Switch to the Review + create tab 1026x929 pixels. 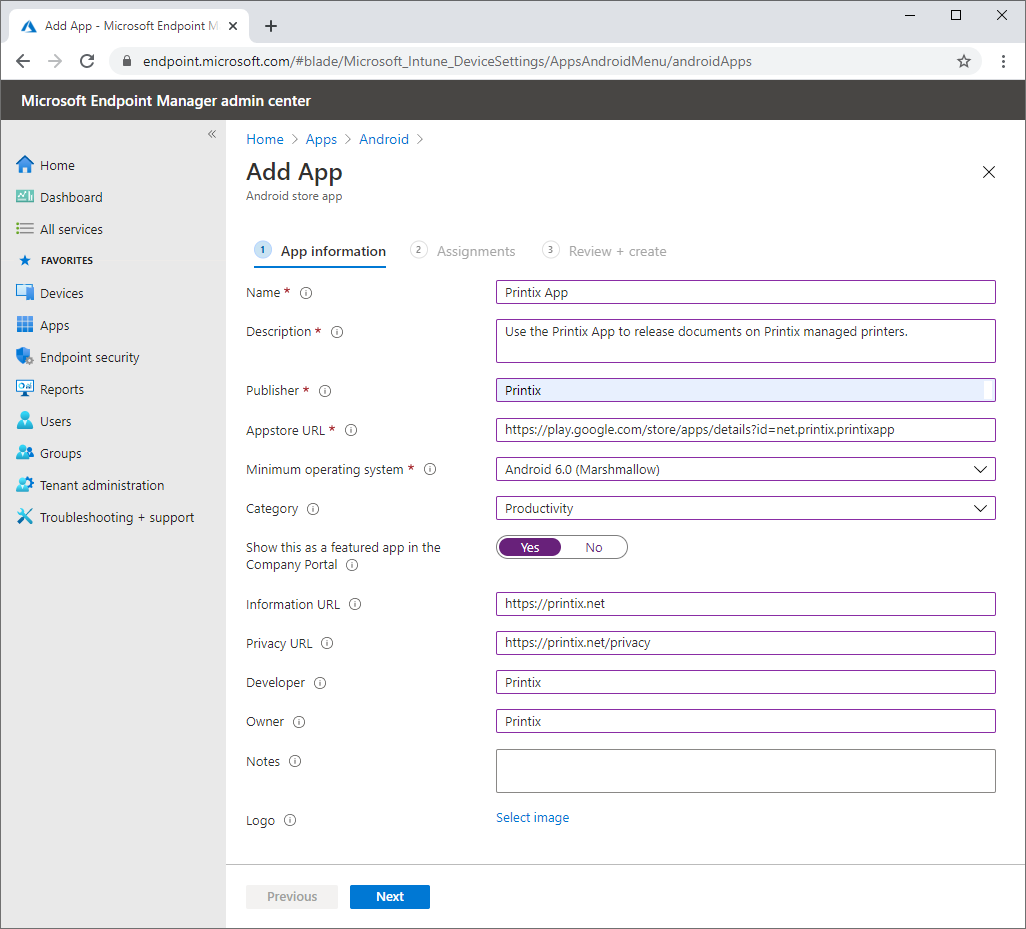coord(605,251)
